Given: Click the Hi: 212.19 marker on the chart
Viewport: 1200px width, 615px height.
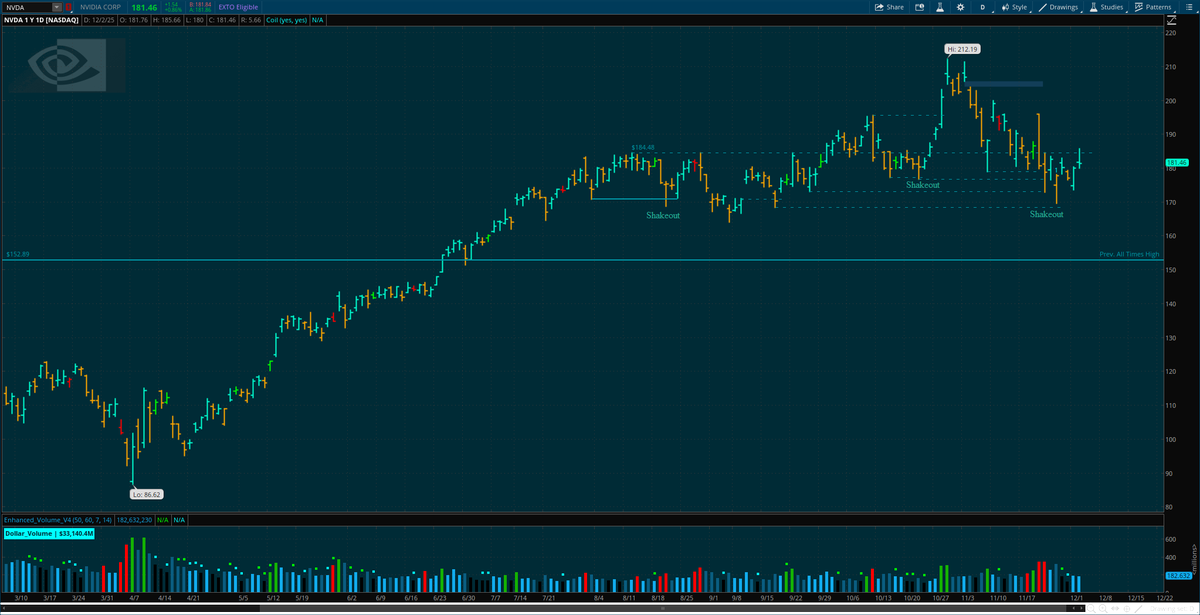Looking at the screenshot, I should point(961,47).
